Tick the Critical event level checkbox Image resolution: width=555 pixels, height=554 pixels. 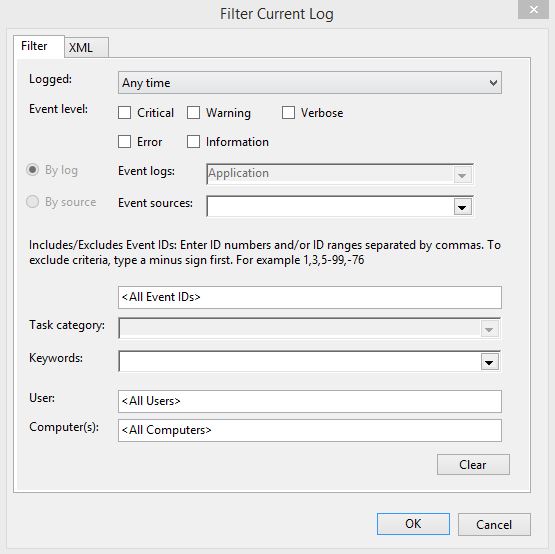[x=124, y=113]
